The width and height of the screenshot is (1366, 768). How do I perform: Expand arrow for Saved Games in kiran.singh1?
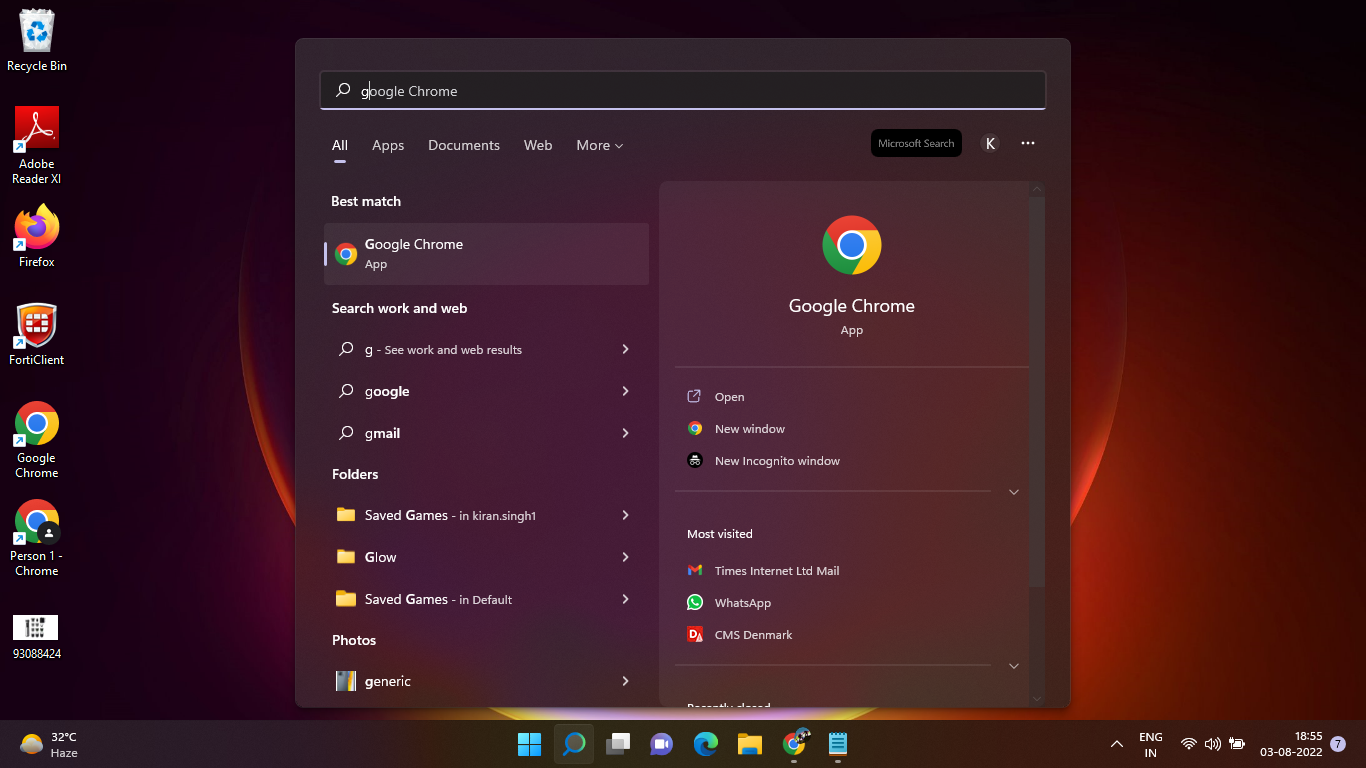pos(626,515)
